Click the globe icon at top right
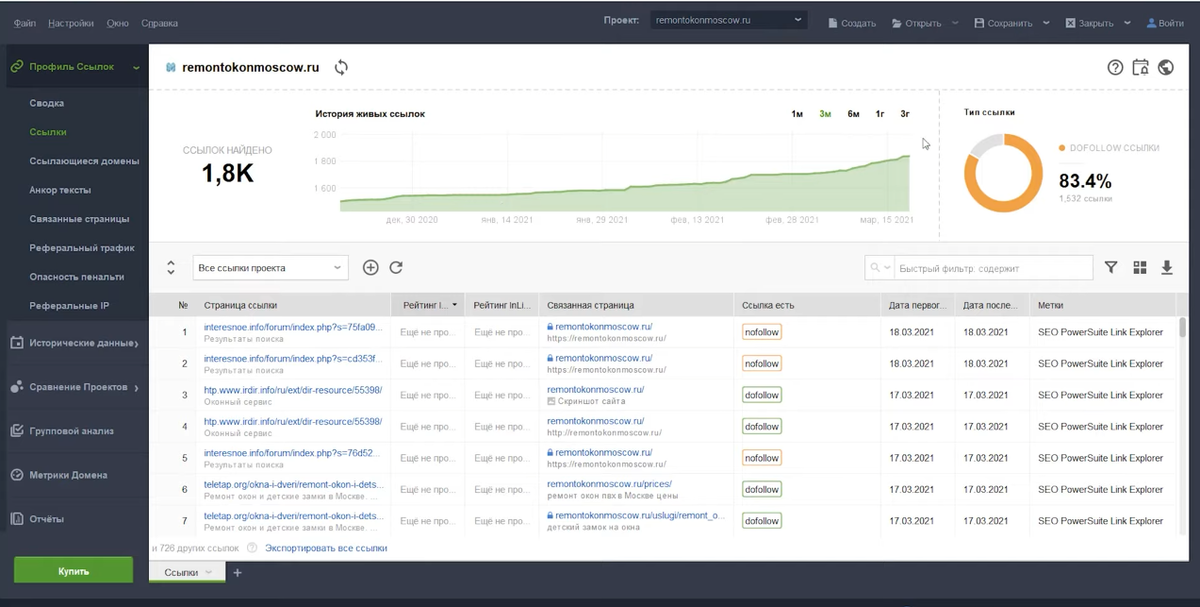The image size is (1200, 607). tap(1165, 68)
